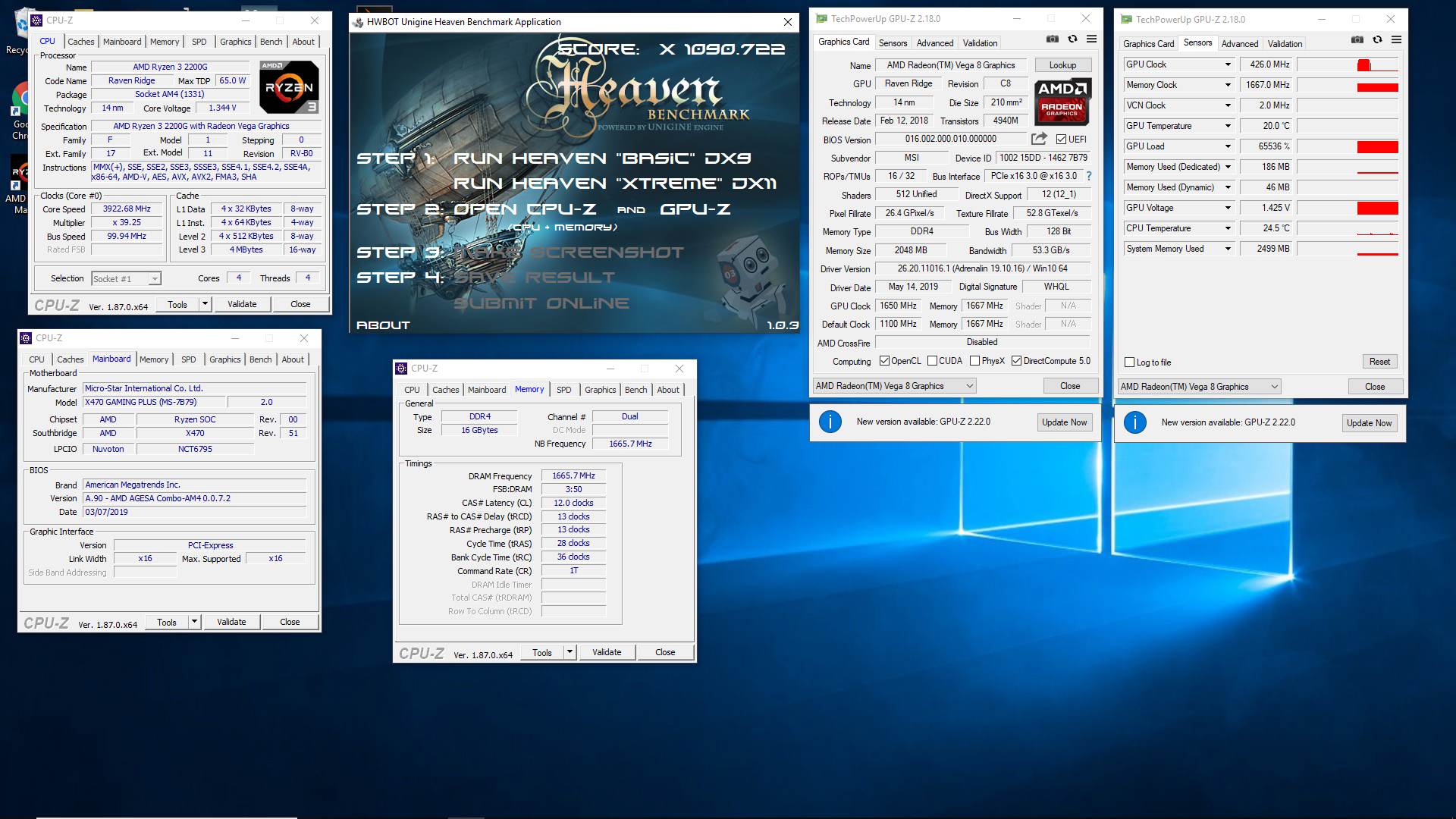Click the info icon in left GPU-Z update notice
This screenshot has width=1456, height=819.
pos(830,422)
